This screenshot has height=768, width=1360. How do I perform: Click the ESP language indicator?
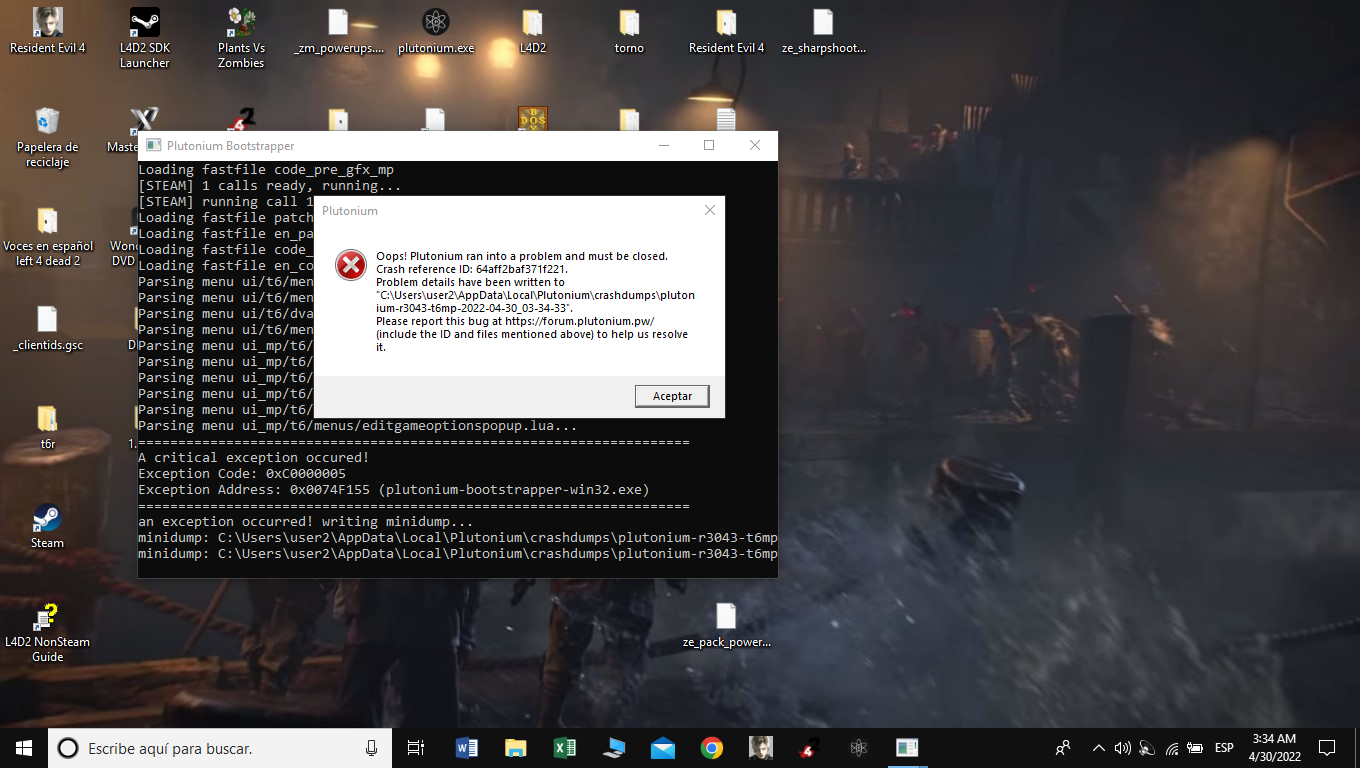tap(1224, 748)
